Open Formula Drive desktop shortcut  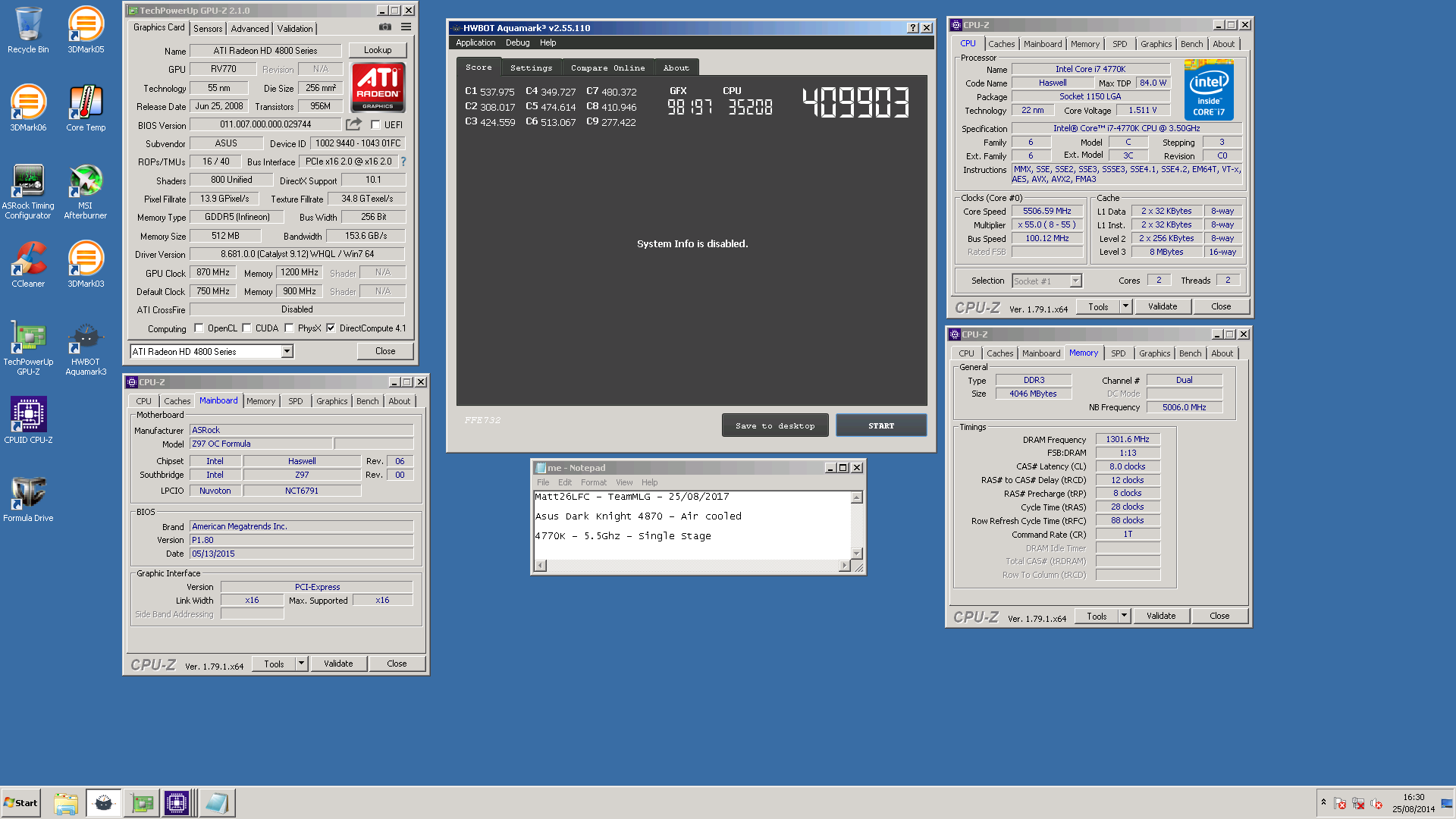coord(28,498)
